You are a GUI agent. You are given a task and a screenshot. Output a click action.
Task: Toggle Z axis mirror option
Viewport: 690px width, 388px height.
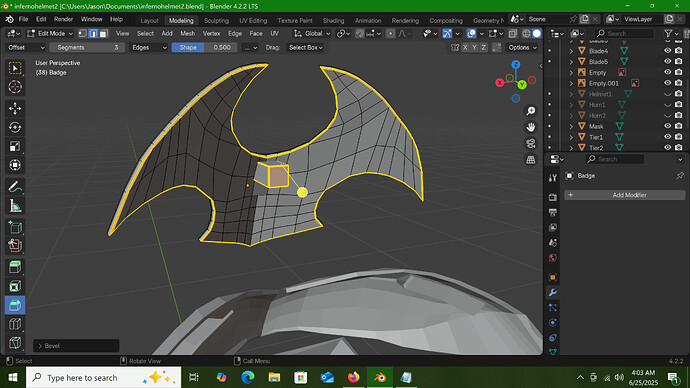(x=484, y=48)
